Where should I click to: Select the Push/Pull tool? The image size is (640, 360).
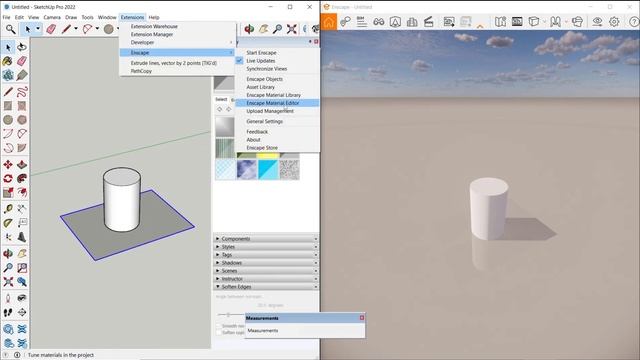pyautogui.click(x=22, y=164)
